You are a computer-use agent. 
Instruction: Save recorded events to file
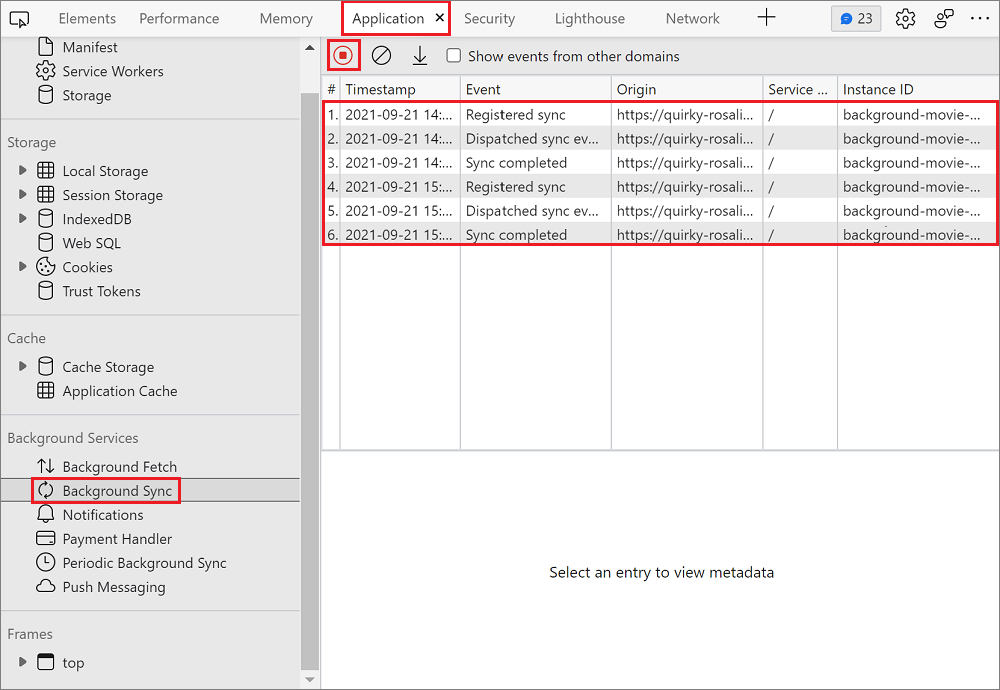[x=419, y=55]
